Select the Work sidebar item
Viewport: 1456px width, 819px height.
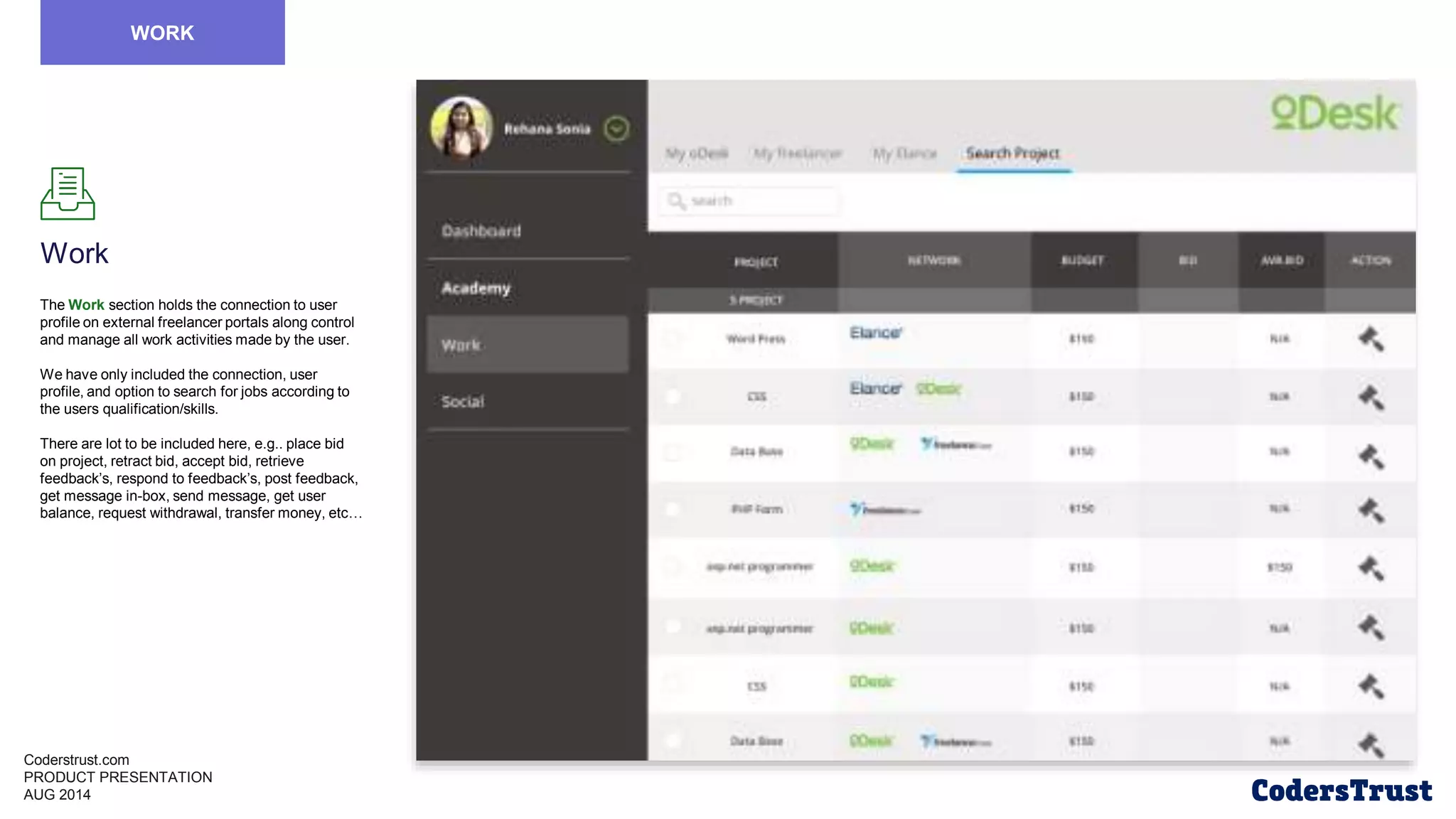point(528,345)
